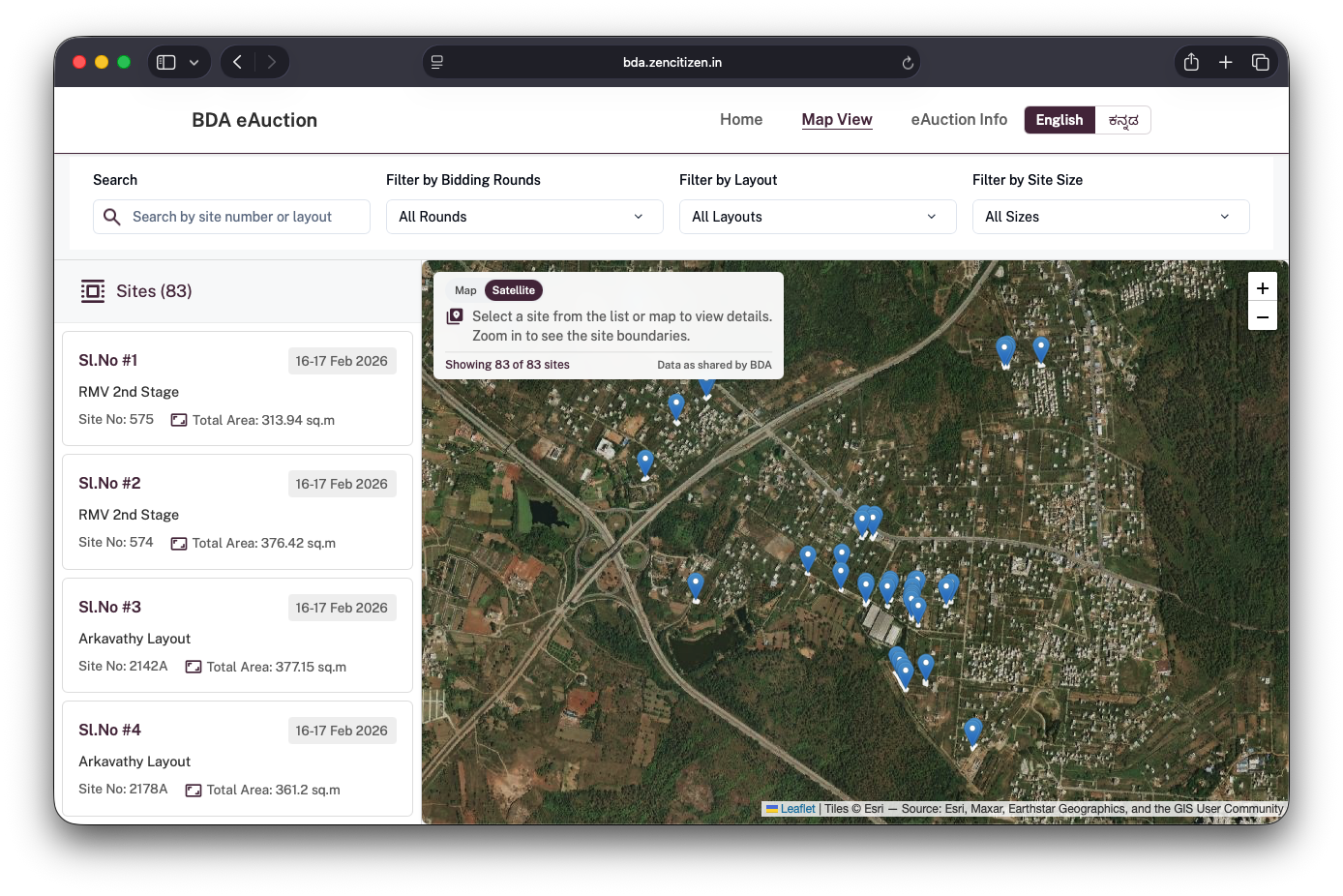Switch language to Kannada
This screenshot has height=896, width=1343.
click(x=1122, y=120)
